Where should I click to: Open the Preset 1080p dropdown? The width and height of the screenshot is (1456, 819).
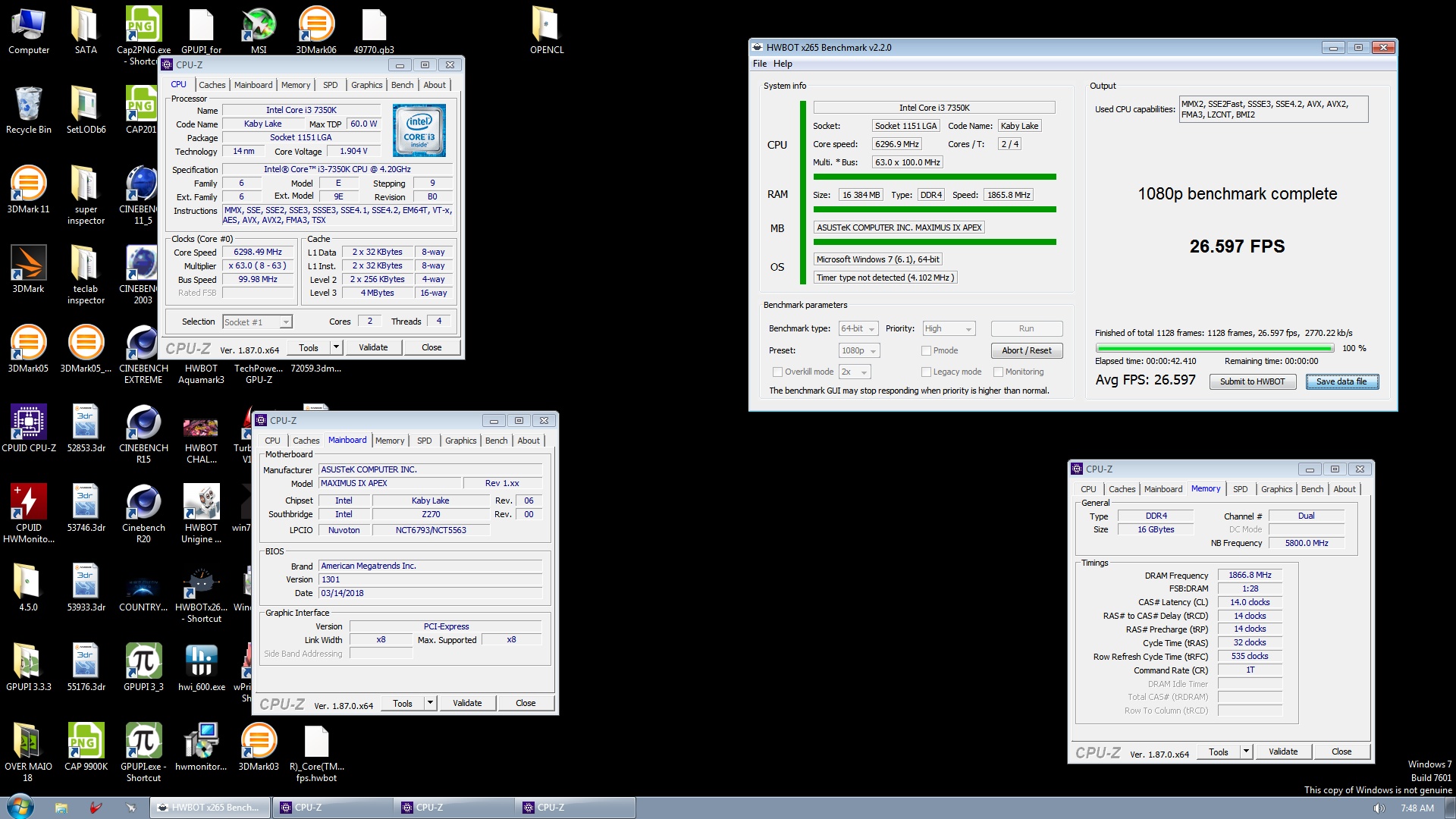pyautogui.click(x=858, y=350)
